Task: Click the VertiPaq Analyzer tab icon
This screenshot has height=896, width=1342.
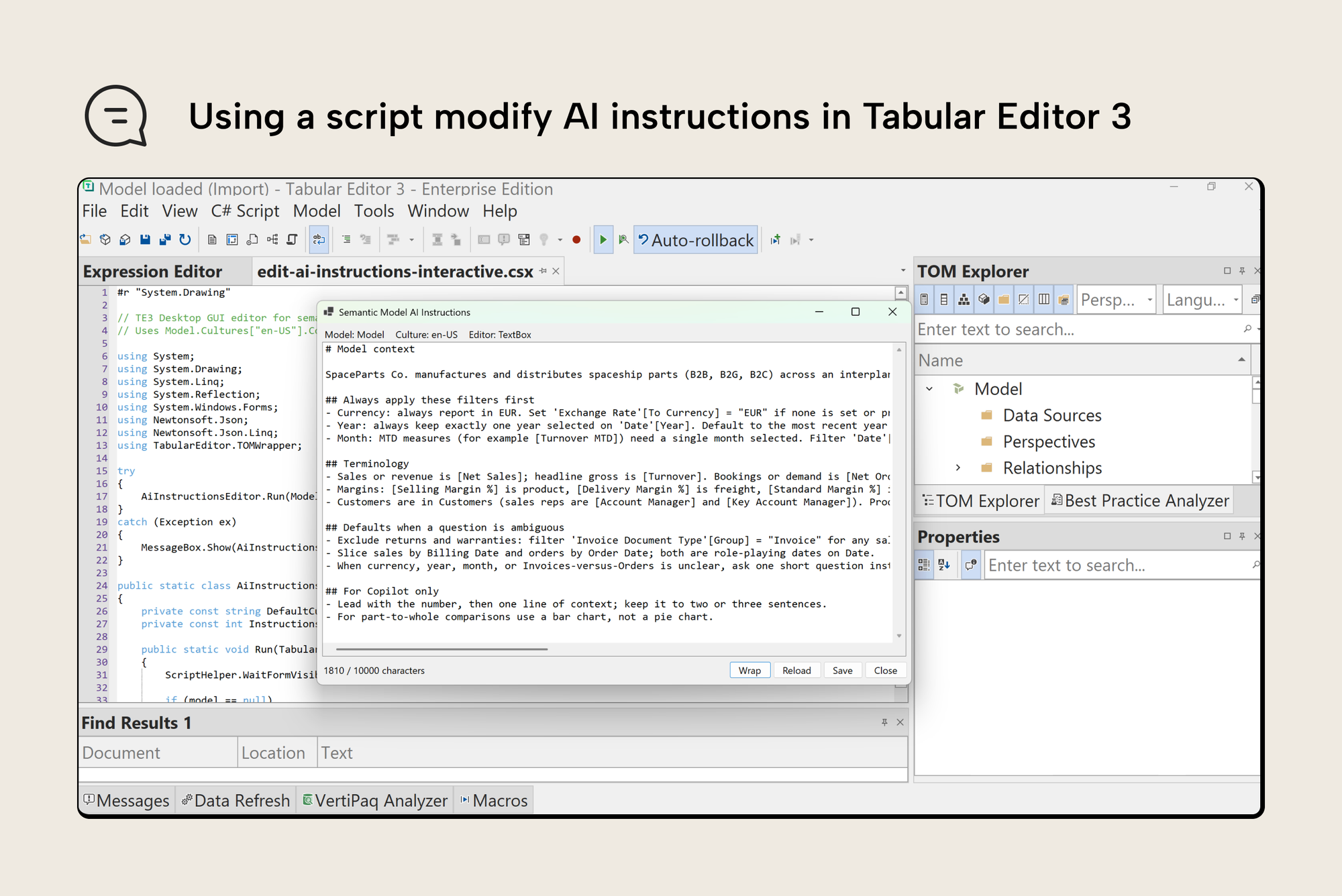Action: coord(308,799)
